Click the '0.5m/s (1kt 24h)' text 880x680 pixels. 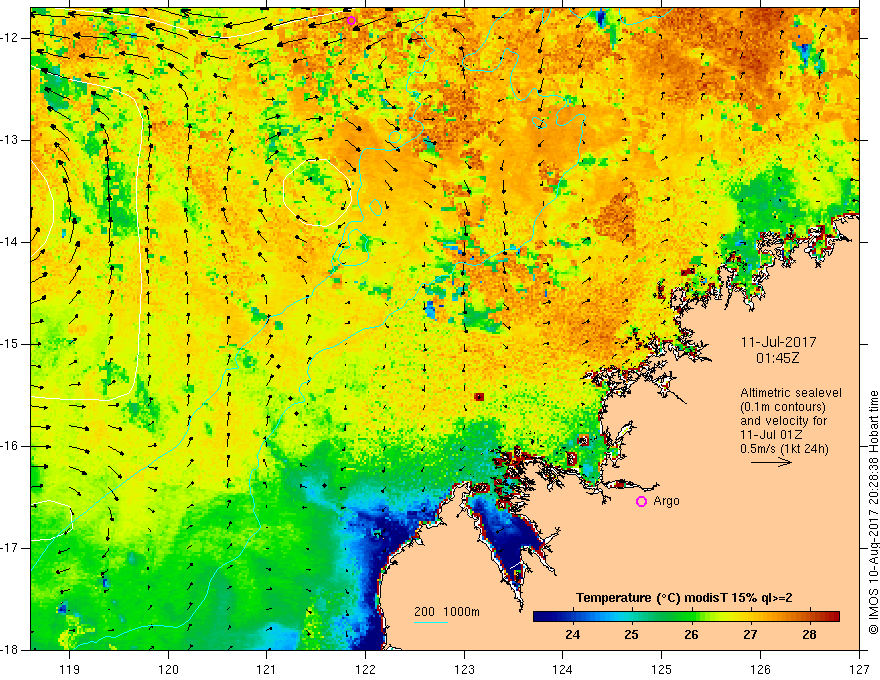[784, 449]
